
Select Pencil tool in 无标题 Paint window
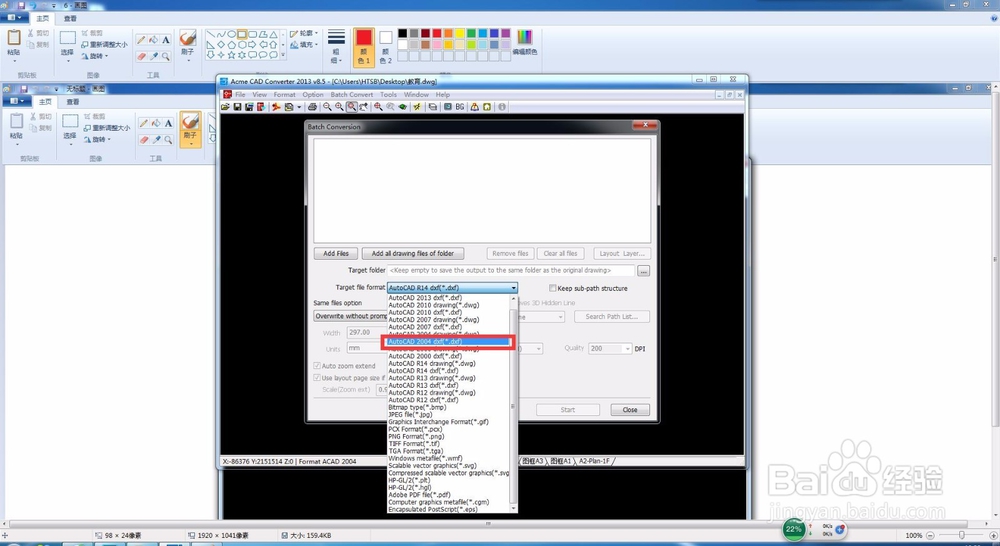[x=144, y=123]
